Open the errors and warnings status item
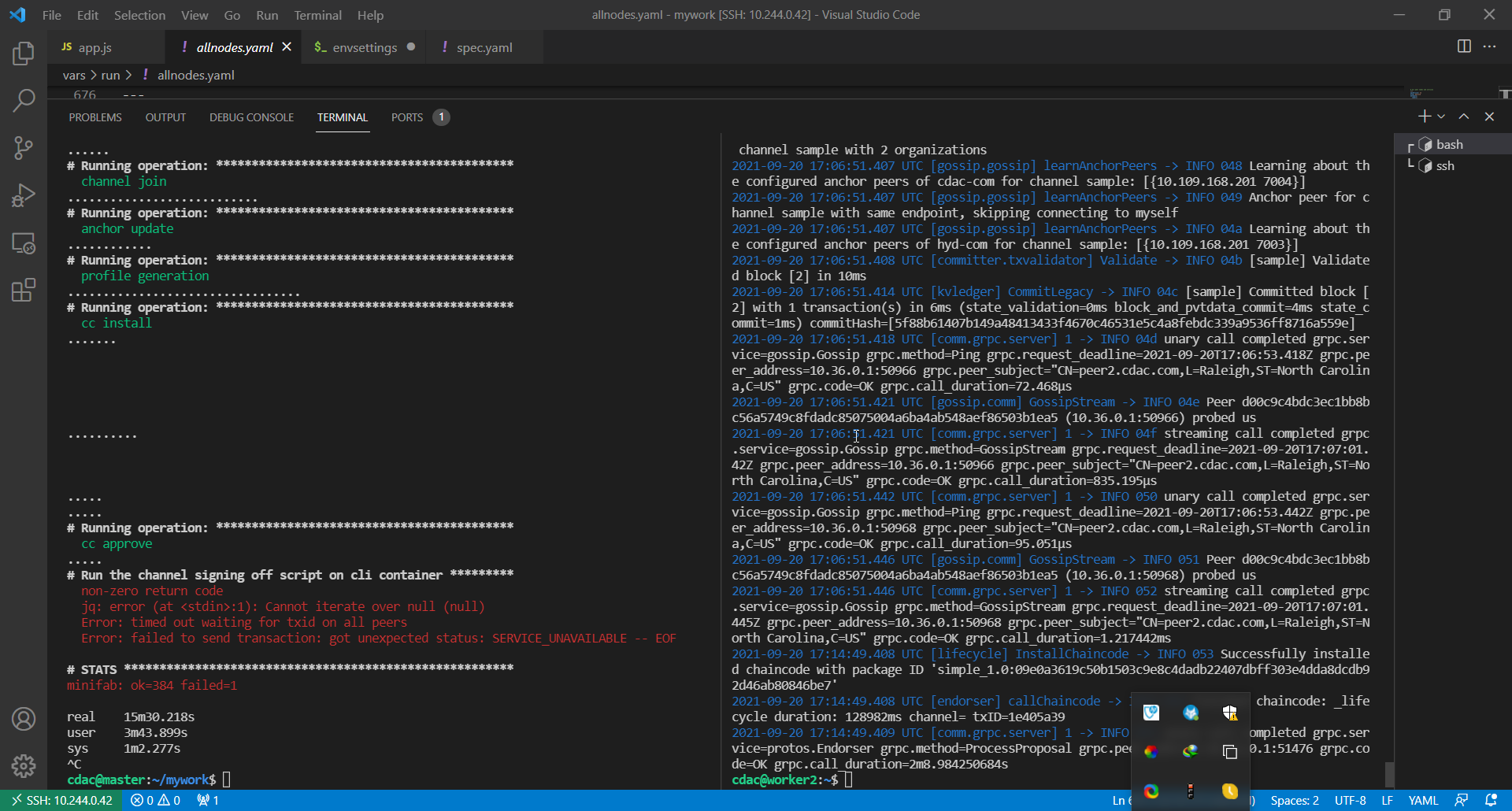1512x811 pixels. click(x=155, y=800)
